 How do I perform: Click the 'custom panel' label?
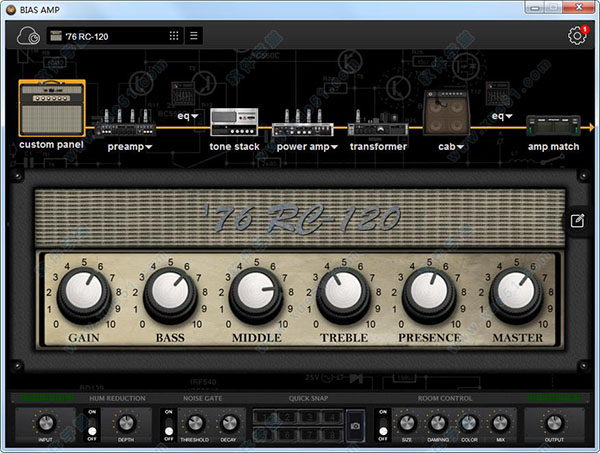coord(51,145)
